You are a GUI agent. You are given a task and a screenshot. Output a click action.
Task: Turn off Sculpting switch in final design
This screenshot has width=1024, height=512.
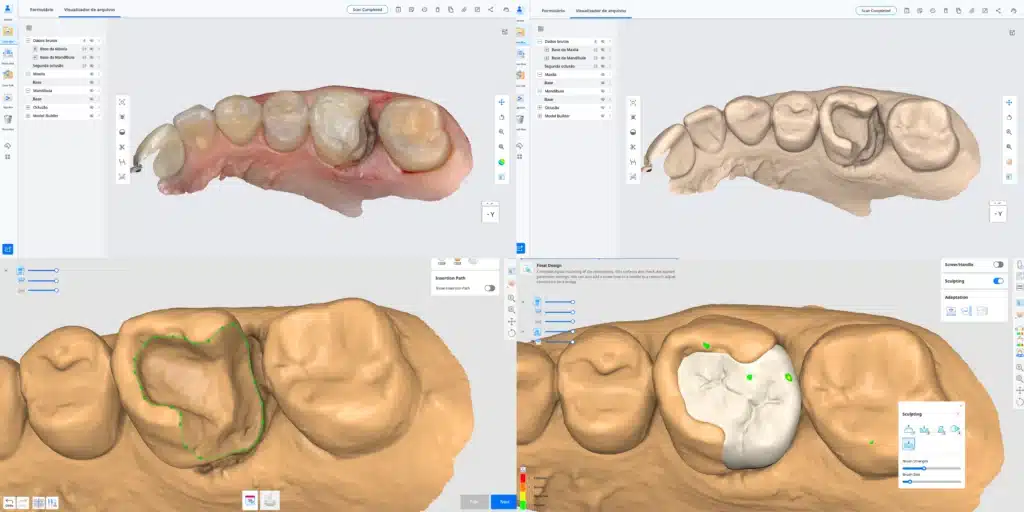(x=999, y=281)
